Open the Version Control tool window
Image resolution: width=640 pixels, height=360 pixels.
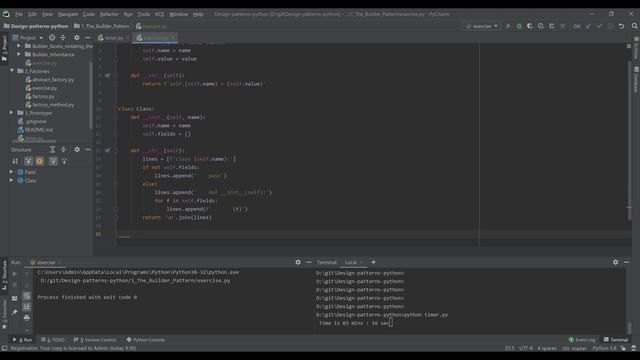(x=95, y=340)
